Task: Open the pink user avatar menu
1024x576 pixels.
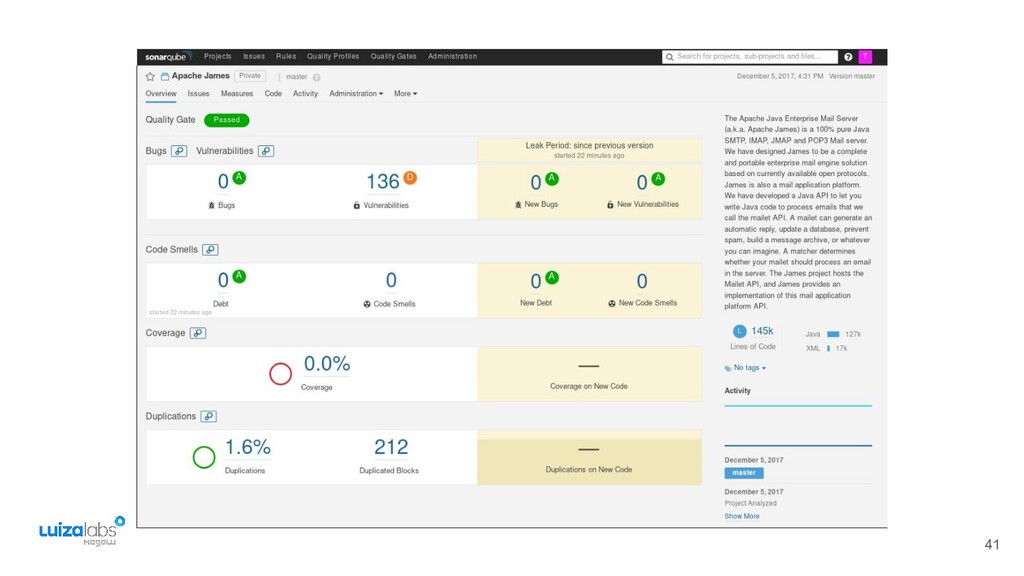Action: pos(865,57)
